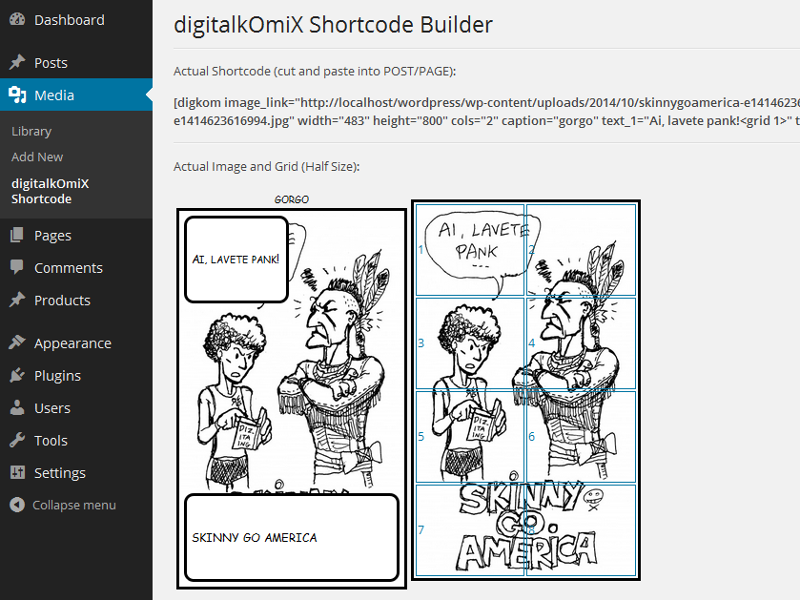Open the Appearance menu
The height and width of the screenshot is (600, 800).
pos(72,343)
